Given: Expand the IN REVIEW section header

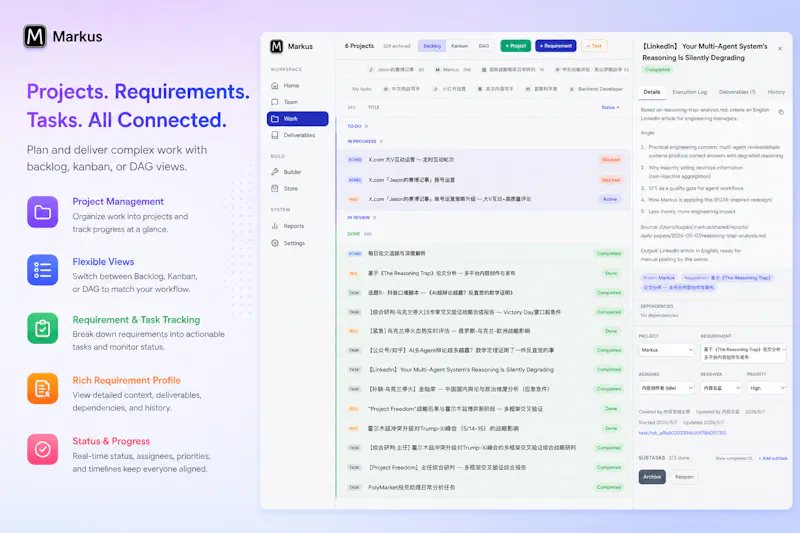Looking at the screenshot, I should click(361, 217).
